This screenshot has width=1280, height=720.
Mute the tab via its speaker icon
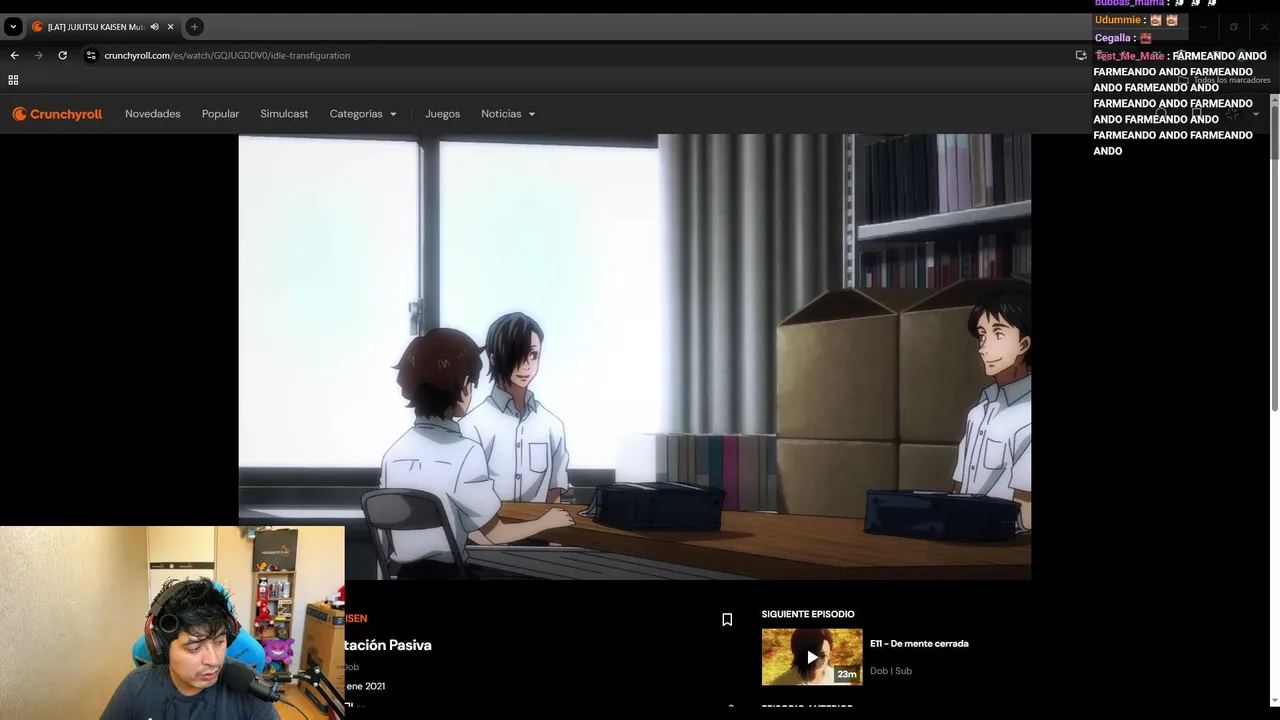(x=154, y=27)
